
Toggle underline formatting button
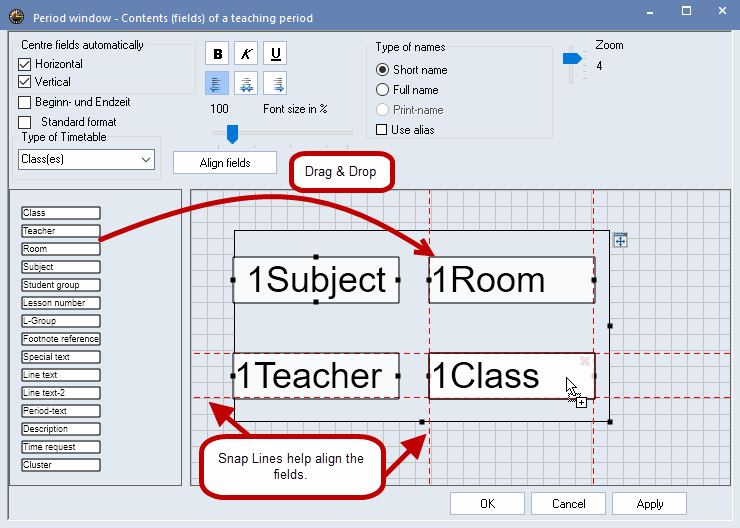(275, 53)
